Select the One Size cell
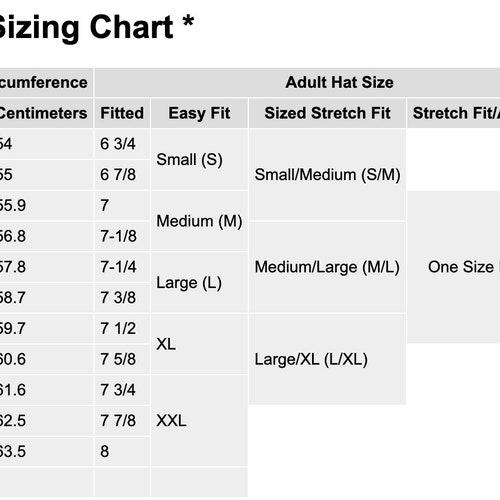Image resolution: width=500 pixels, height=500 pixels. (x=454, y=267)
